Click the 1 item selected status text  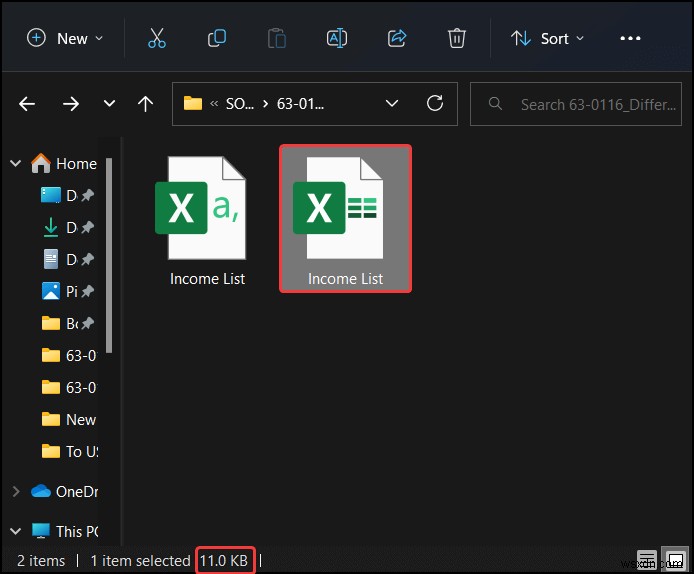140,561
